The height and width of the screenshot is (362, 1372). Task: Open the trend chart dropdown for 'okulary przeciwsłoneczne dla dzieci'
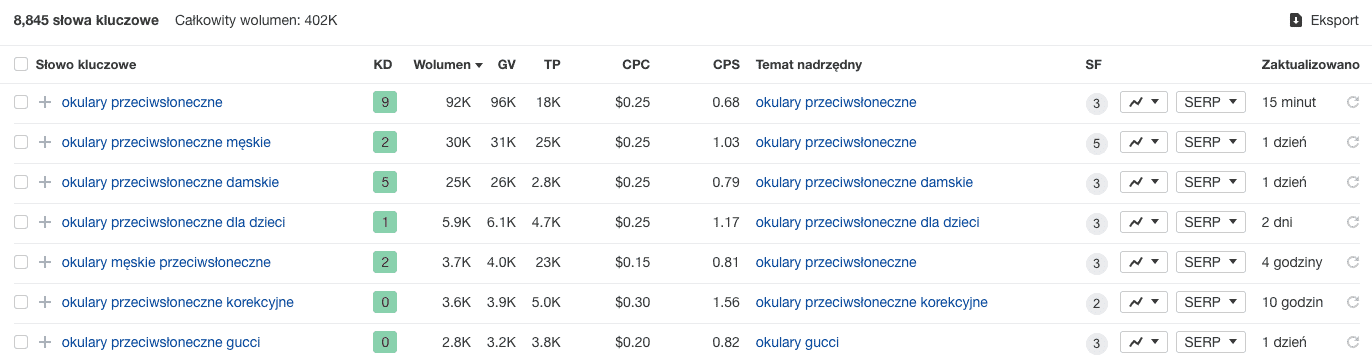tap(1144, 222)
